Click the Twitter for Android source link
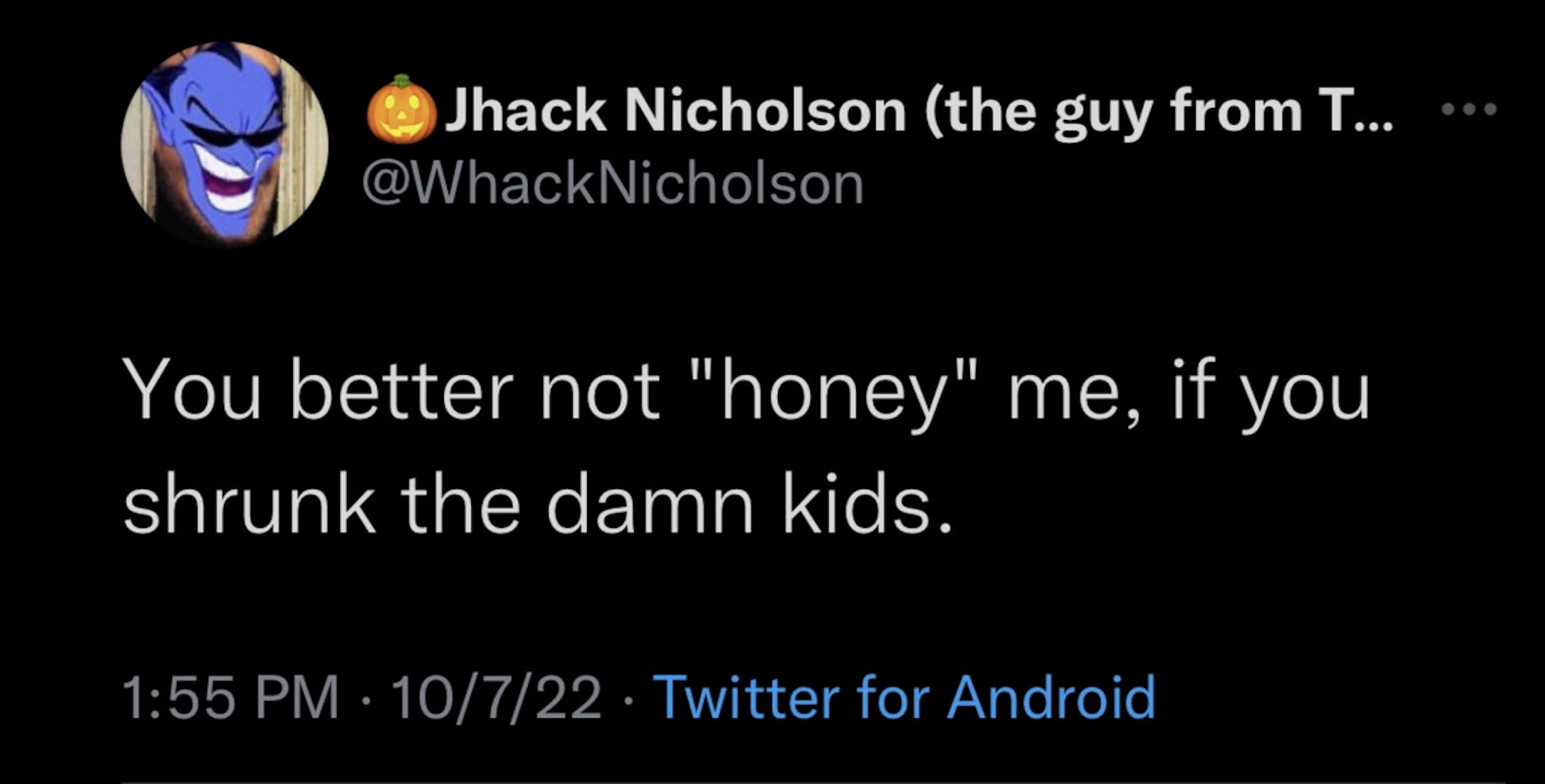This screenshot has height=784, width=1545. pyautogui.click(x=904, y=698)
